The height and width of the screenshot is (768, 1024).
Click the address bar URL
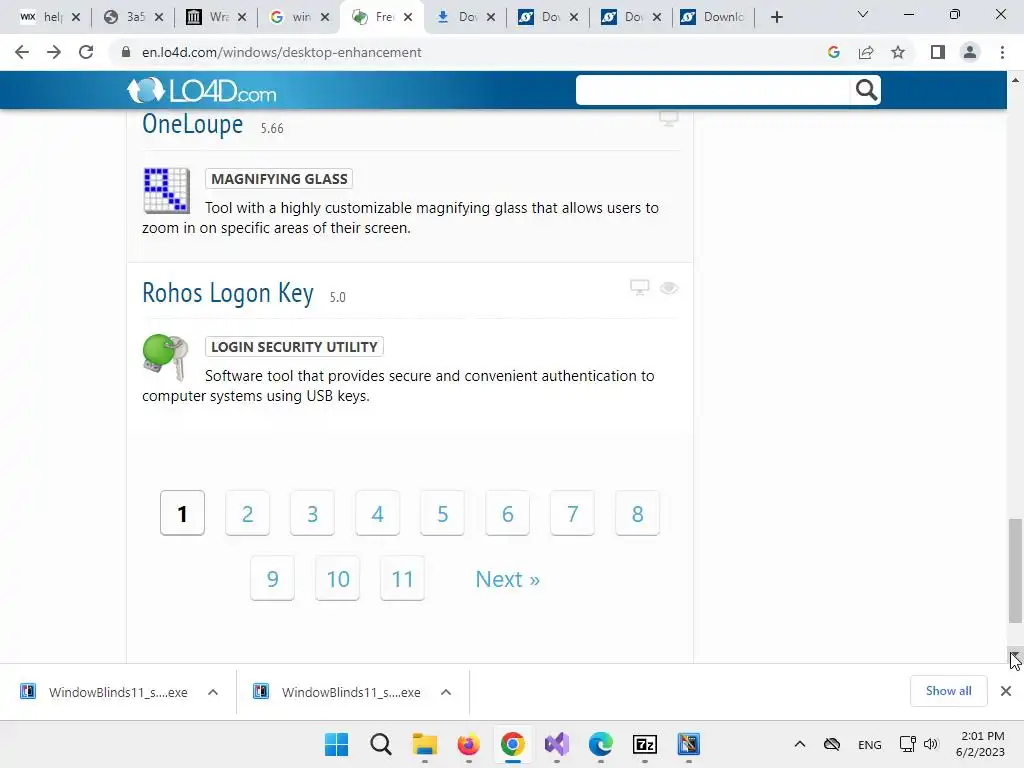(281, 52)
